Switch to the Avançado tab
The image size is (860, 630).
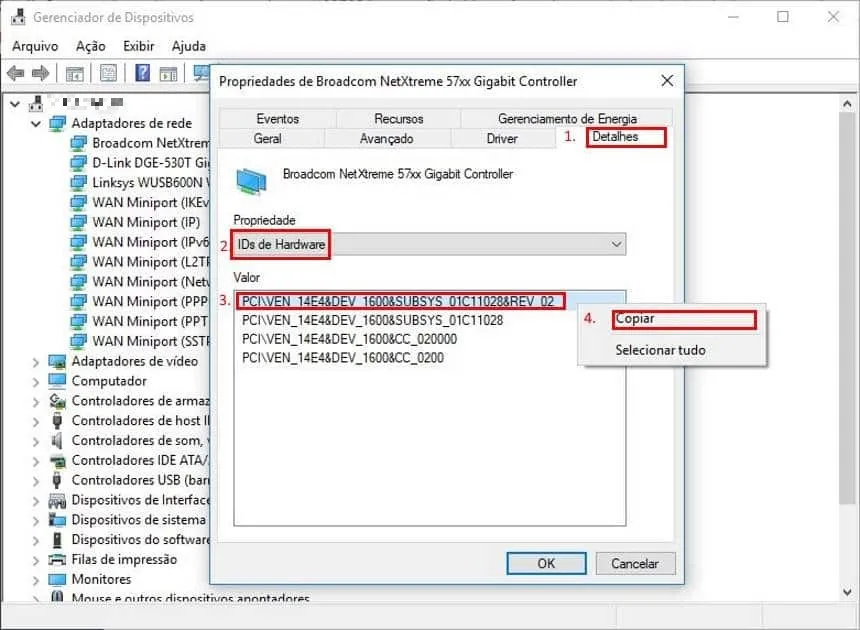tap(387, 138)
